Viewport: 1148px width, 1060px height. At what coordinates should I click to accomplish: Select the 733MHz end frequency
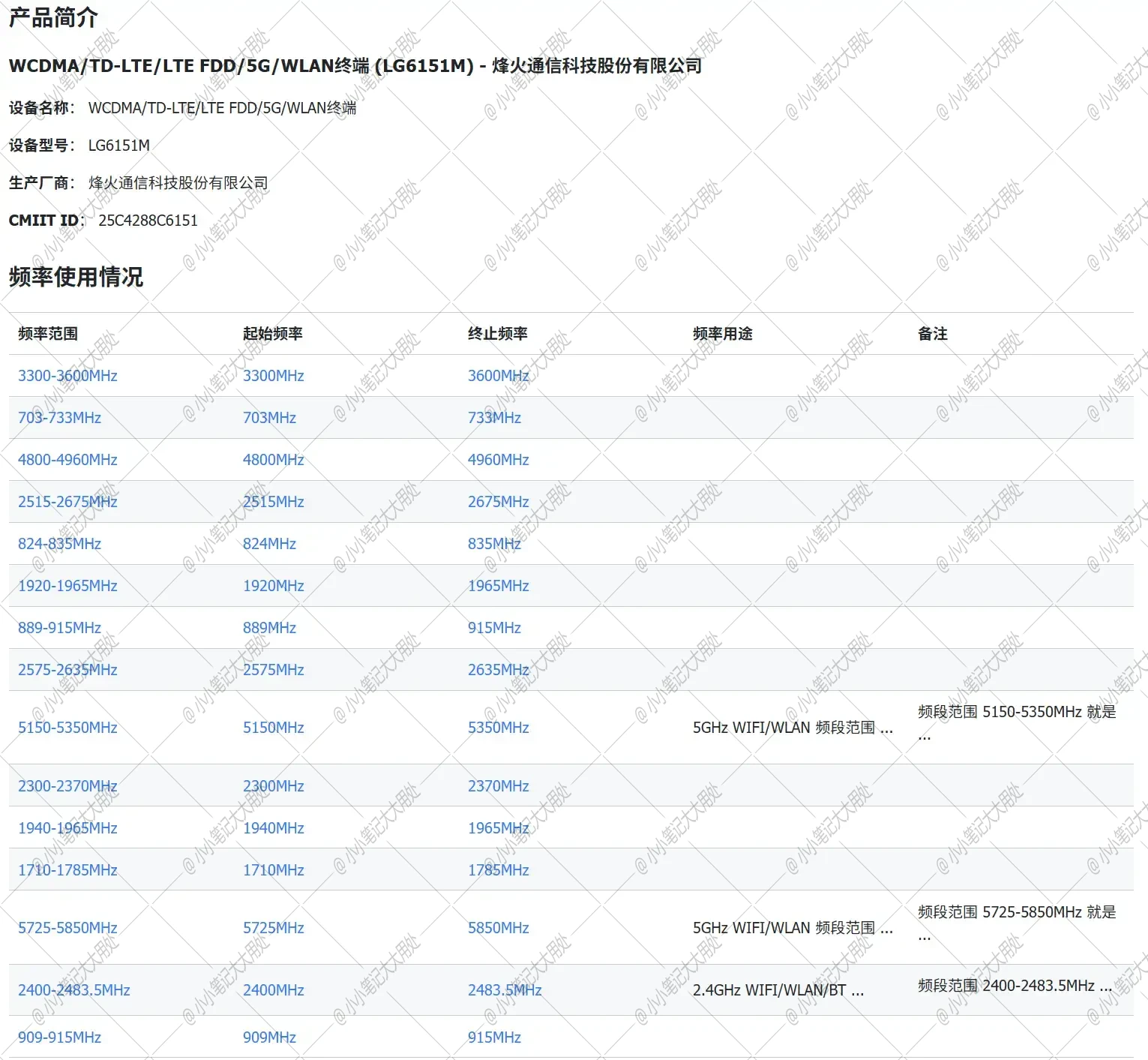(x=494, y=418)
